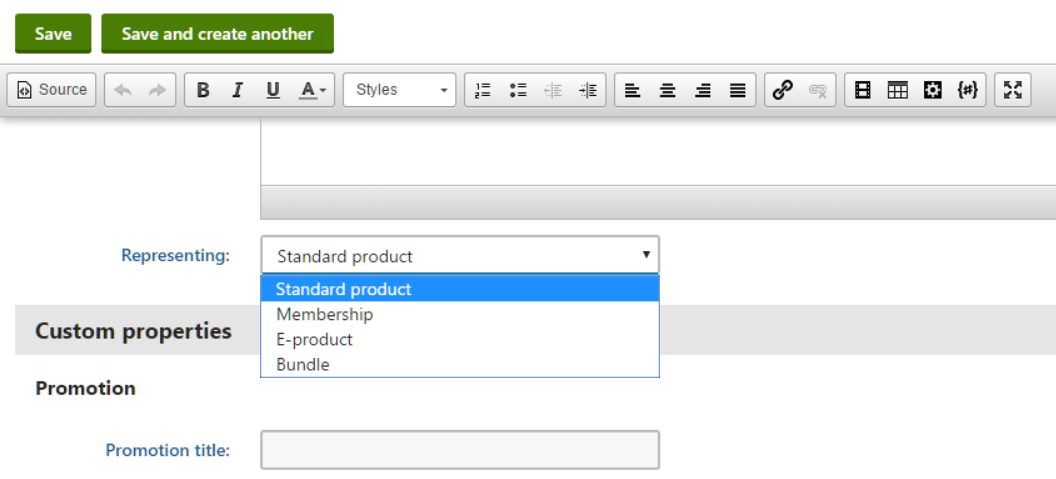Viewport: 1056px width, 479px height.
Task: Open the text color dropdown
Action: pyautogui.click(x=312, y=90)
